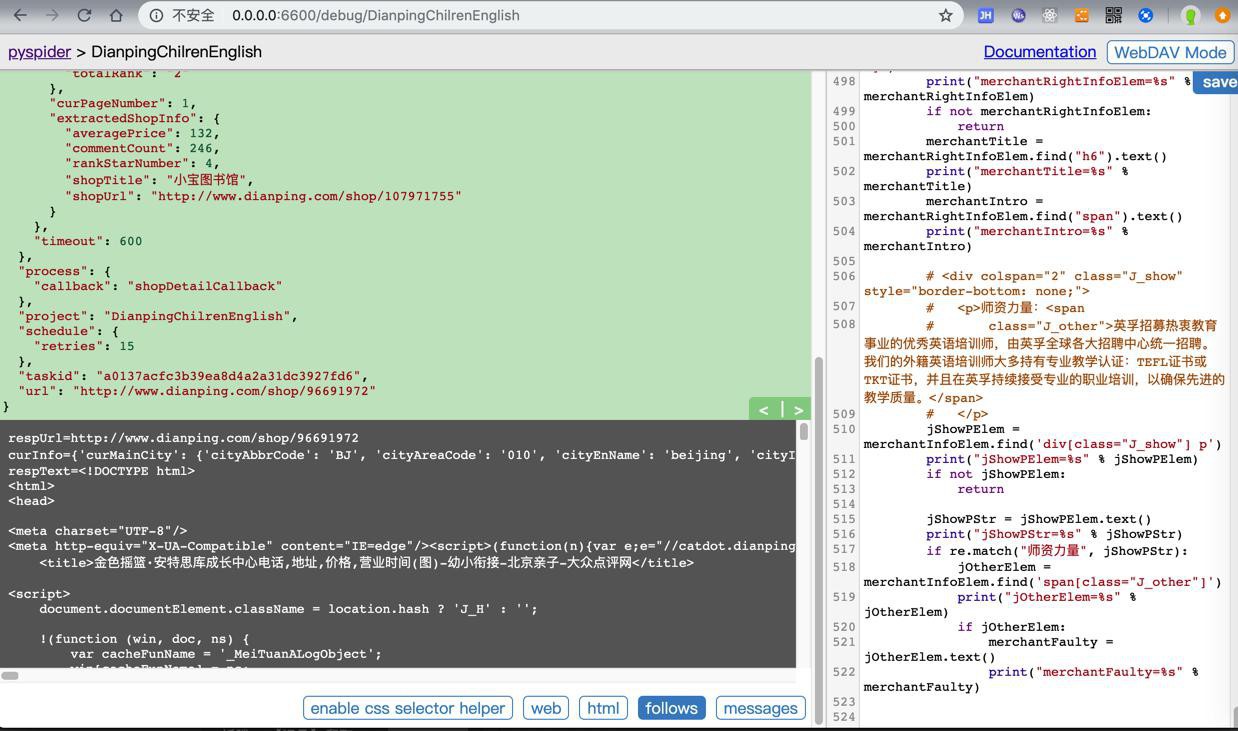Click code line number 510
This screenshot has width=1238, height=731.
click(x=844, y=429)
